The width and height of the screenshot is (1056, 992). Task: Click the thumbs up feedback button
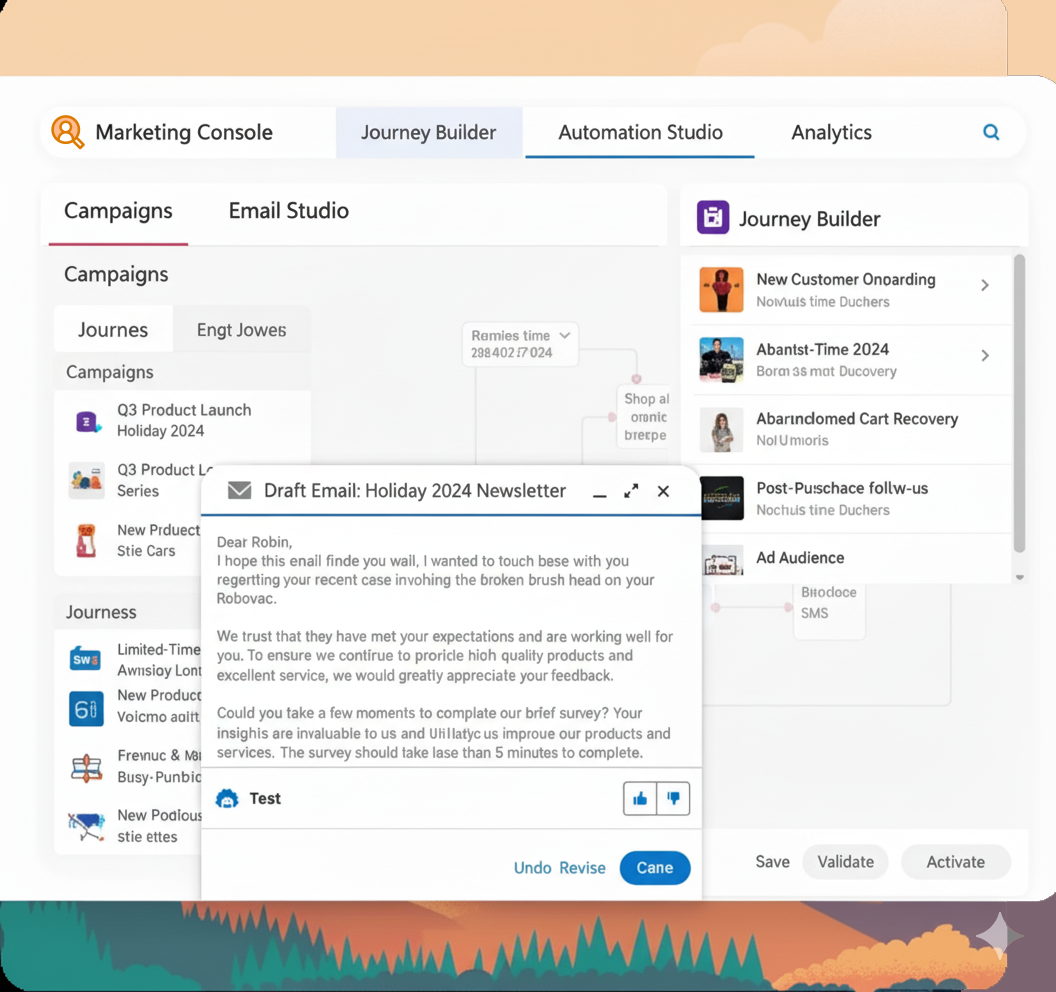coord(640,798)
